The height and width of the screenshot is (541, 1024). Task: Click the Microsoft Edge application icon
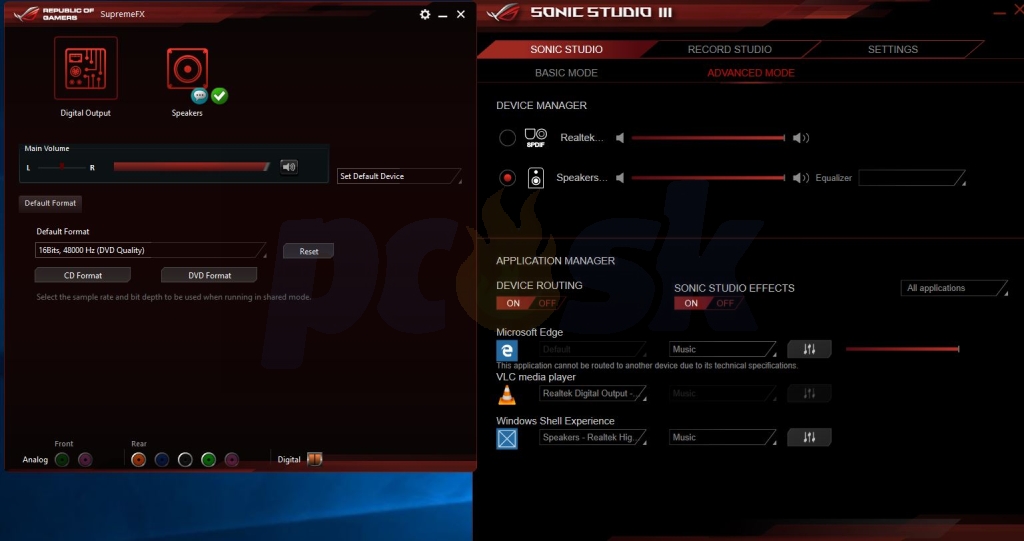click(x=507, y=350)
